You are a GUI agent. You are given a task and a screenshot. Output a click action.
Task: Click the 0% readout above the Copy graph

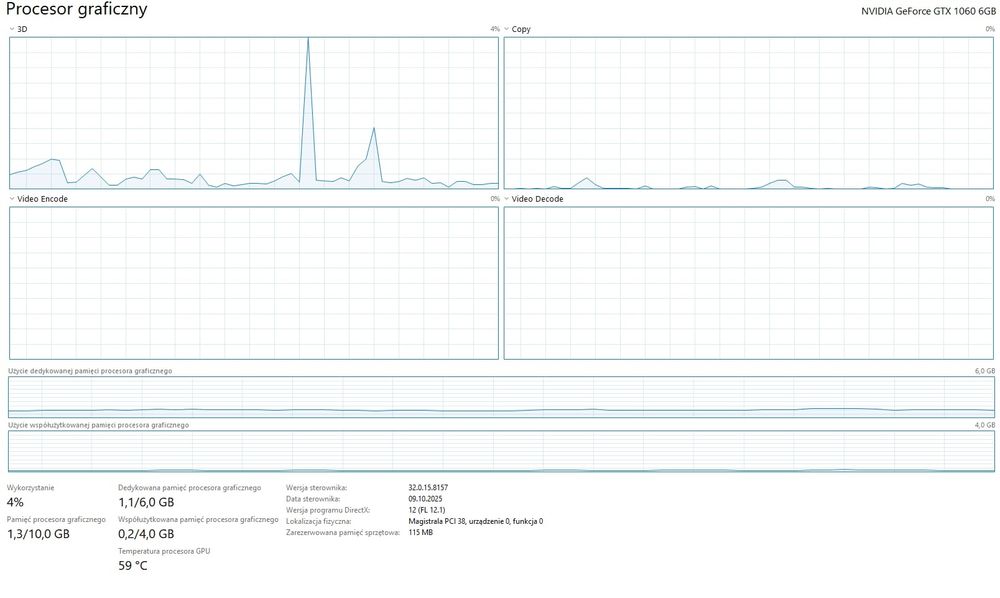coord(990,29)
